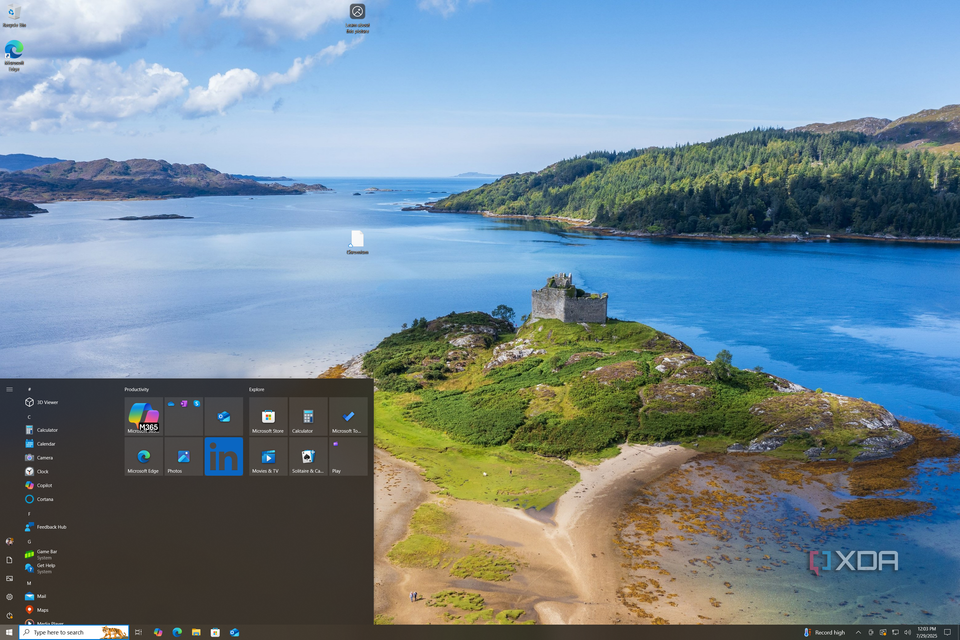Open File Explorer from the taskbar
This screenshot has width=960, height=640.
click(196, 633)
